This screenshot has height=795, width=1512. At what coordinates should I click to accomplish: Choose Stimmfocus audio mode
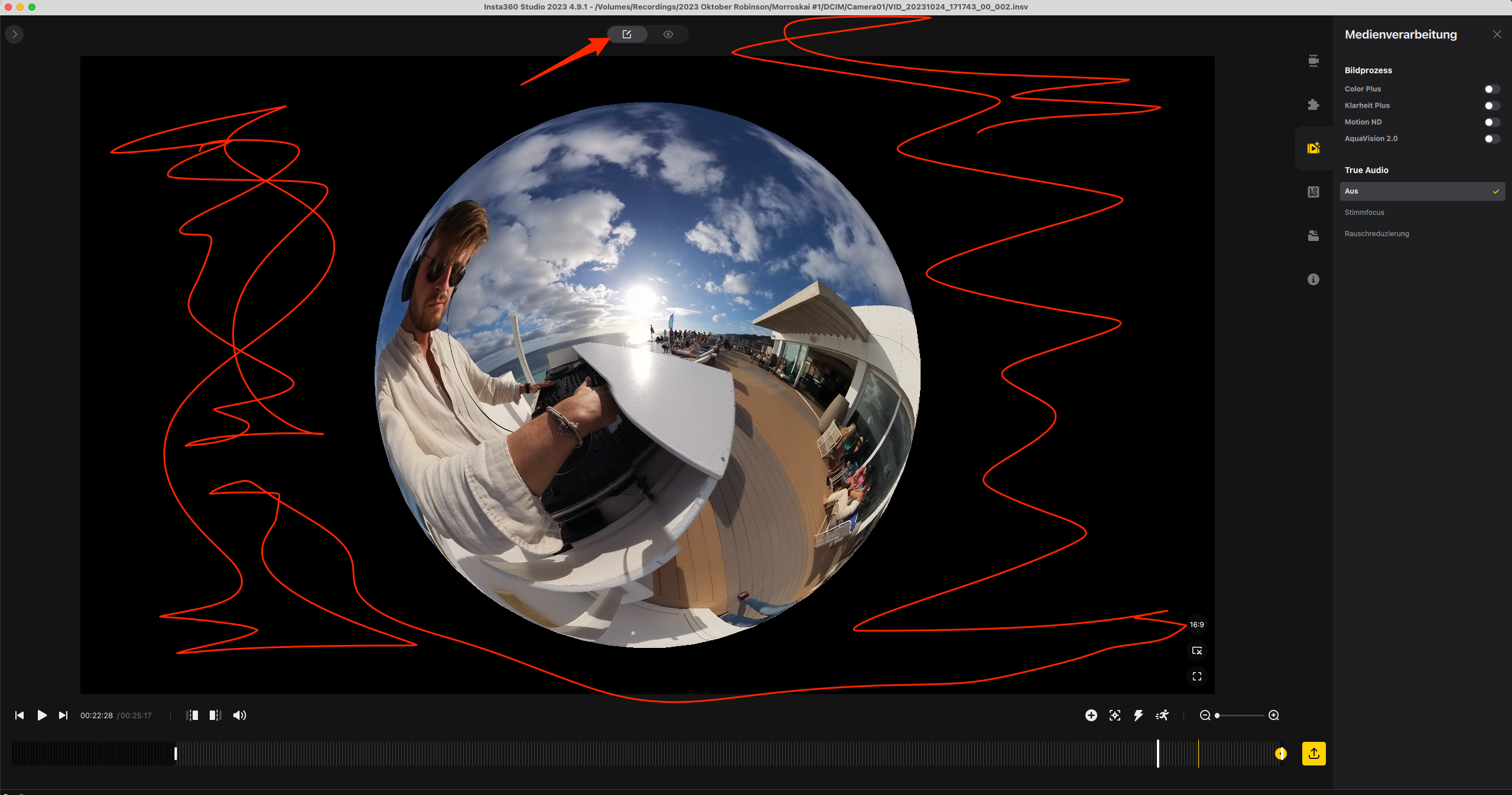1364,213
